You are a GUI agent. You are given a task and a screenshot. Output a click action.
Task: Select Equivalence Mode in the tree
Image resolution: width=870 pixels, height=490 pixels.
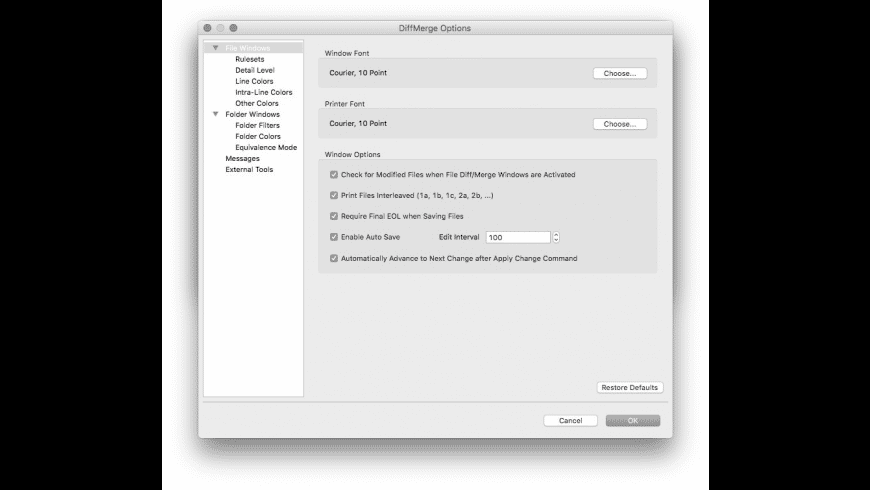coord(266,148)
